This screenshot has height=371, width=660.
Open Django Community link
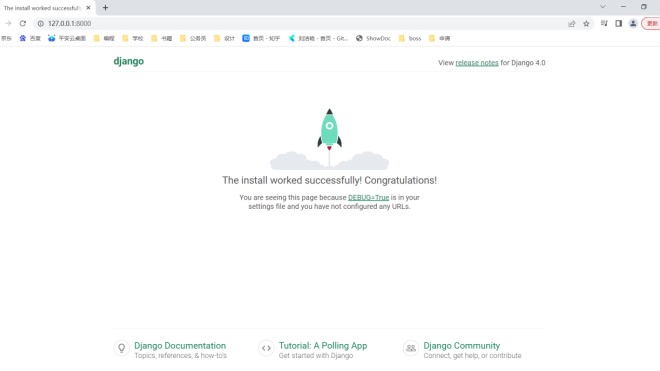[462, 346]
